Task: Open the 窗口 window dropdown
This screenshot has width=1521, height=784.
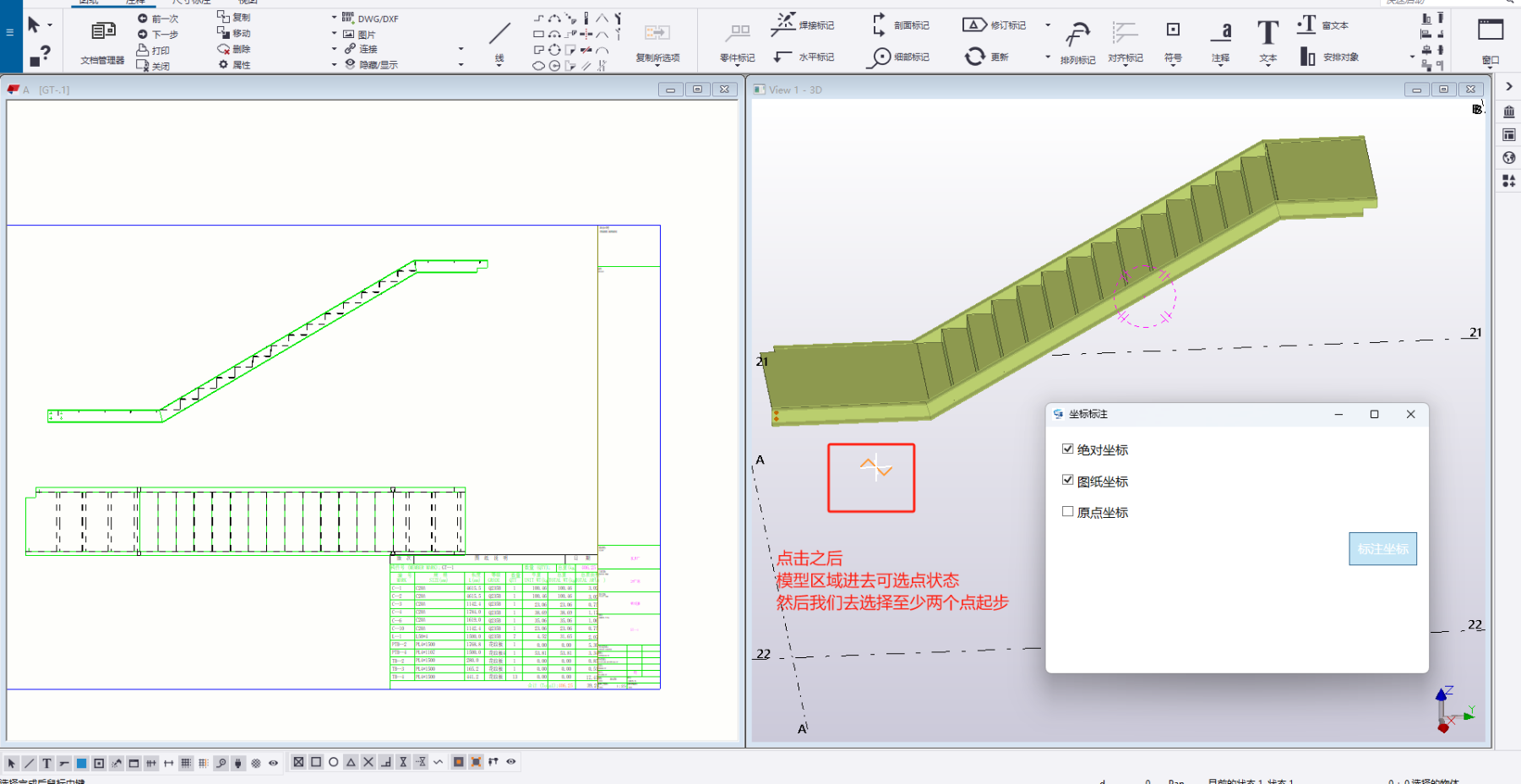Action: click(1490, 61)
